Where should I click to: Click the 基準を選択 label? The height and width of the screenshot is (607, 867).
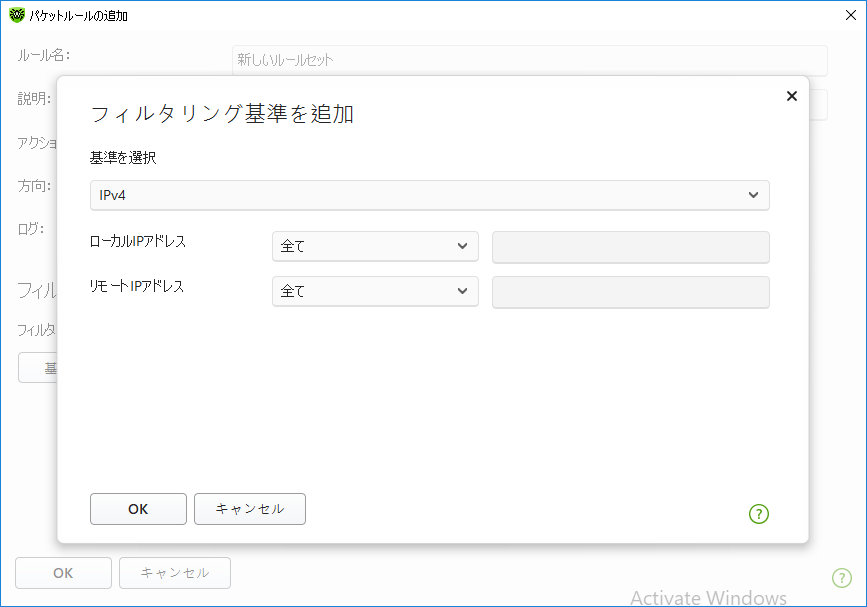(123, 158)
